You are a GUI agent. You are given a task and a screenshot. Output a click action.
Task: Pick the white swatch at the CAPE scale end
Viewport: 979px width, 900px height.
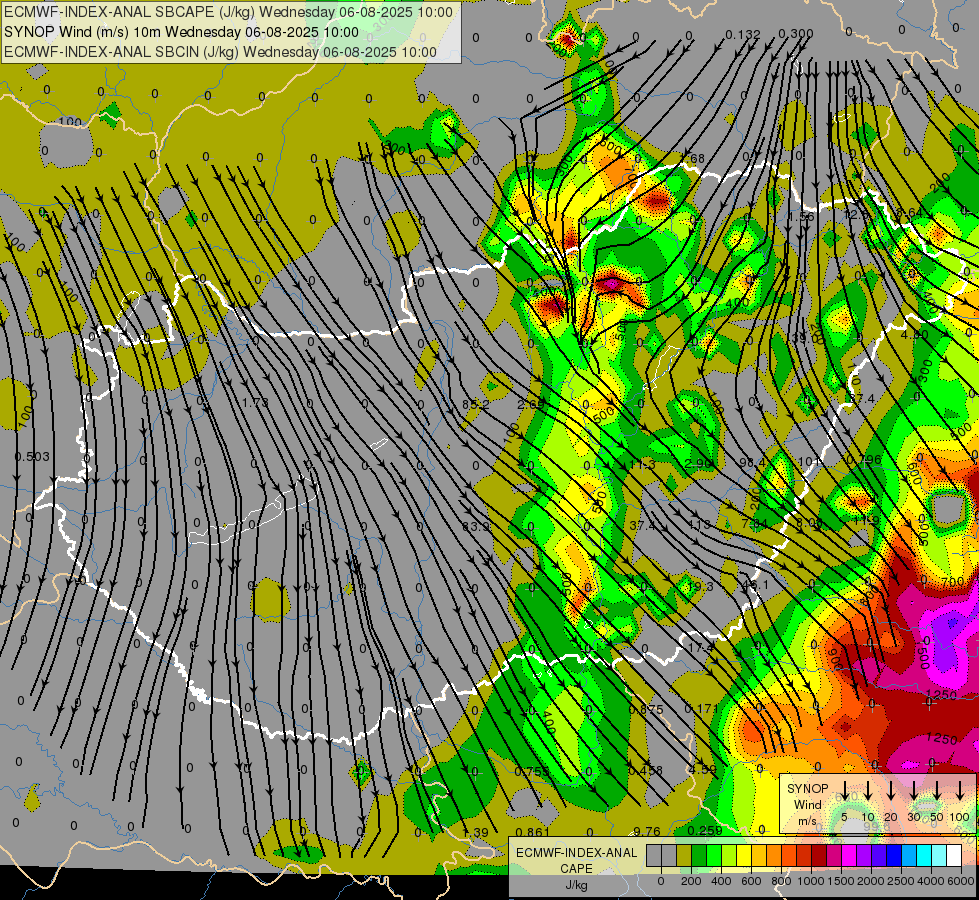pyautogui.click(x=954, y=856)
